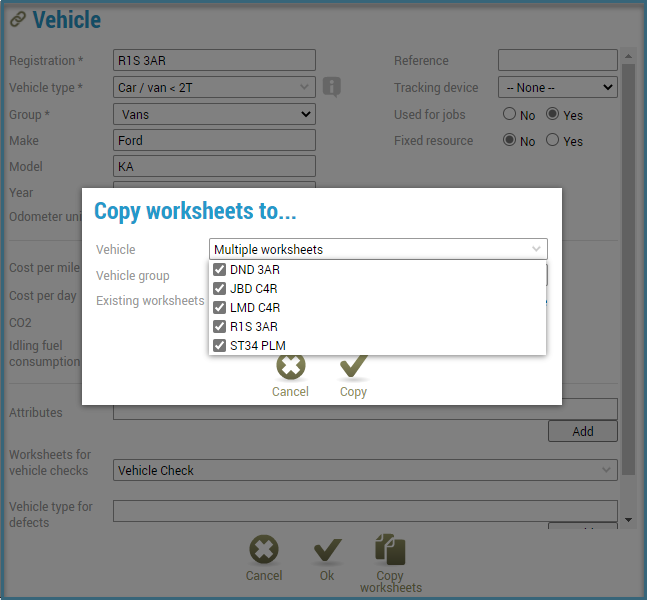
Task: Click the ST34 PLM list entry text
Action: pyautogui.click(x=258, y=345)
